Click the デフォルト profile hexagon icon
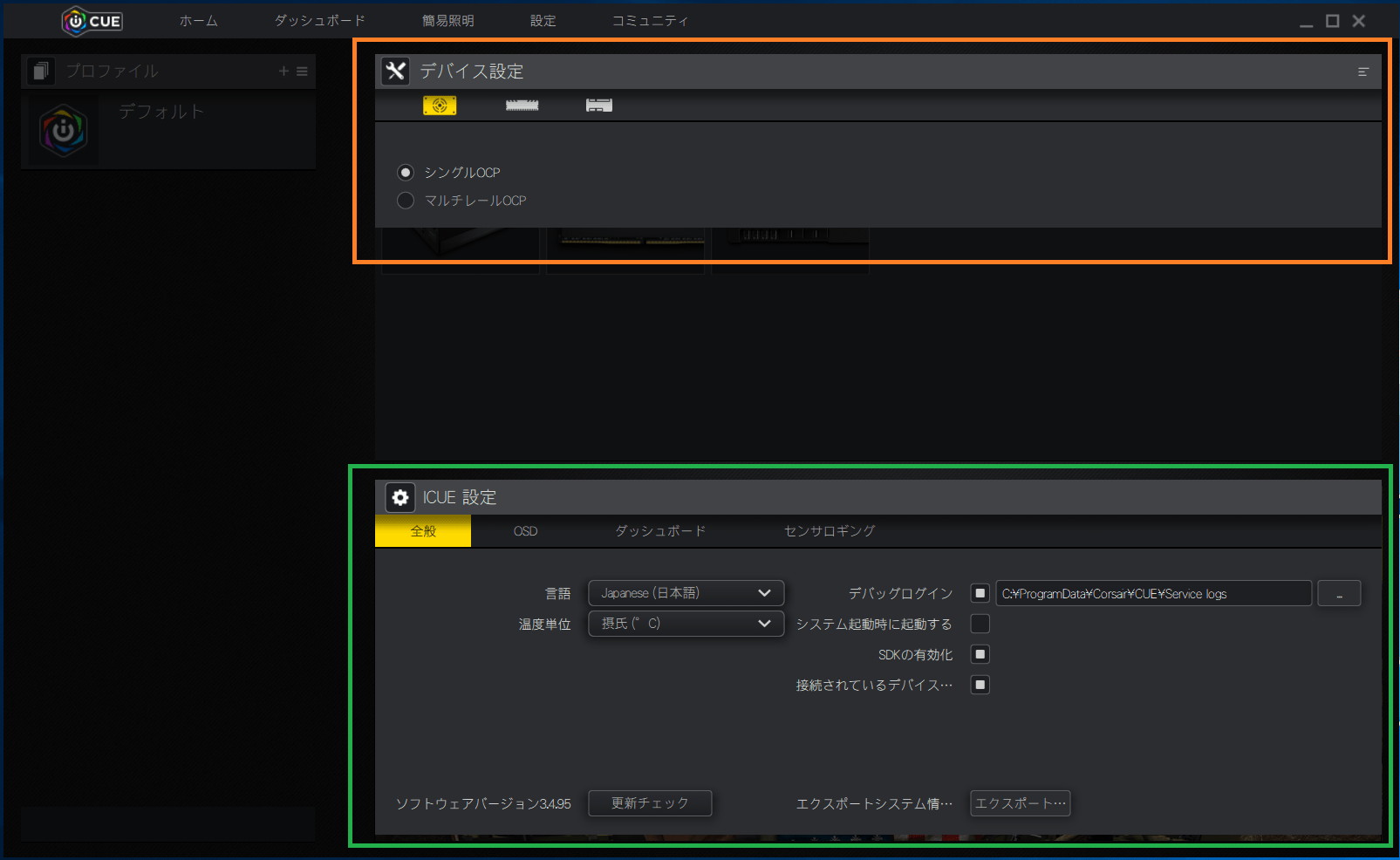 (63, 131)
